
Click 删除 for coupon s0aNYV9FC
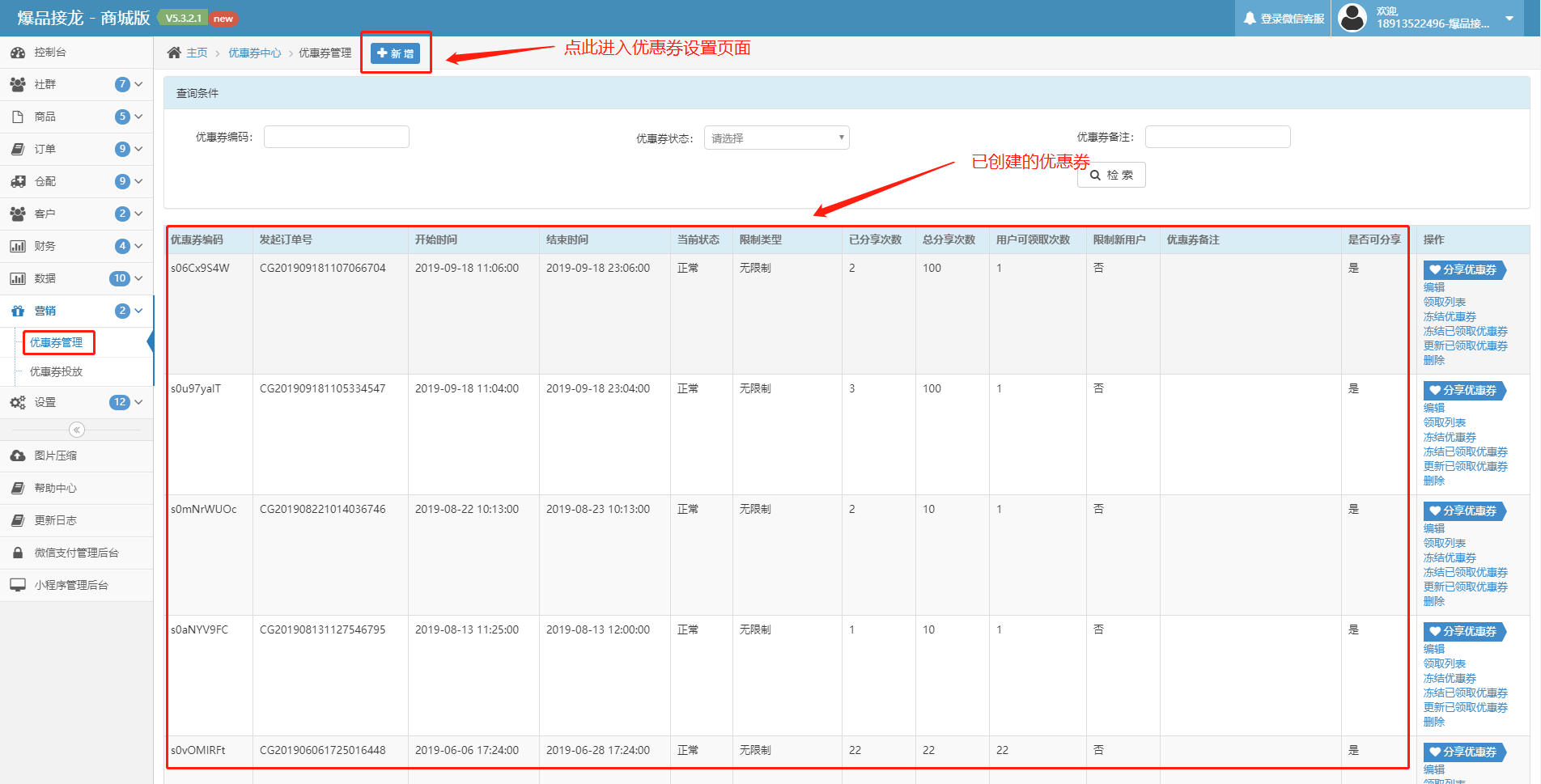1433,722
